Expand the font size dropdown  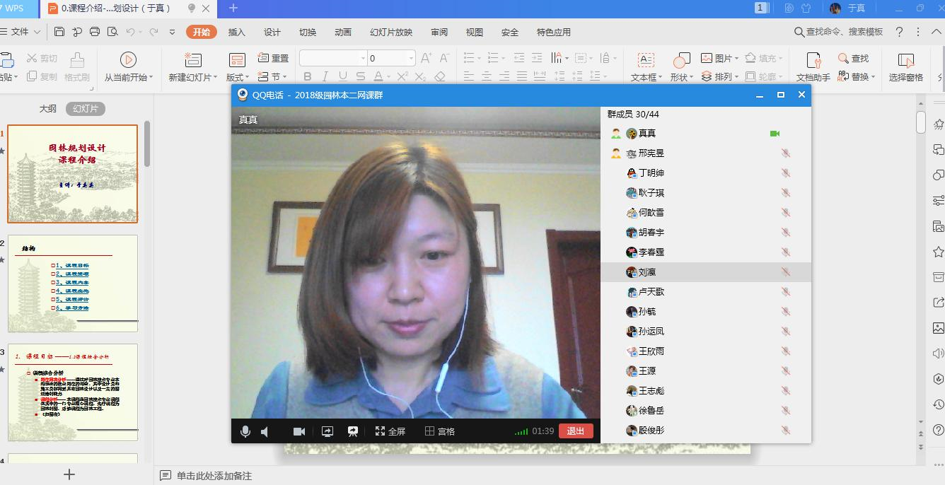[411, 59]
